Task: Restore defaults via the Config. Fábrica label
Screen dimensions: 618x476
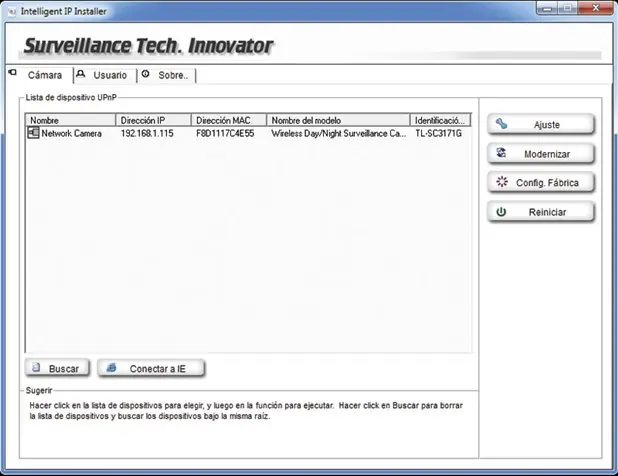Action: click(547, 183)
